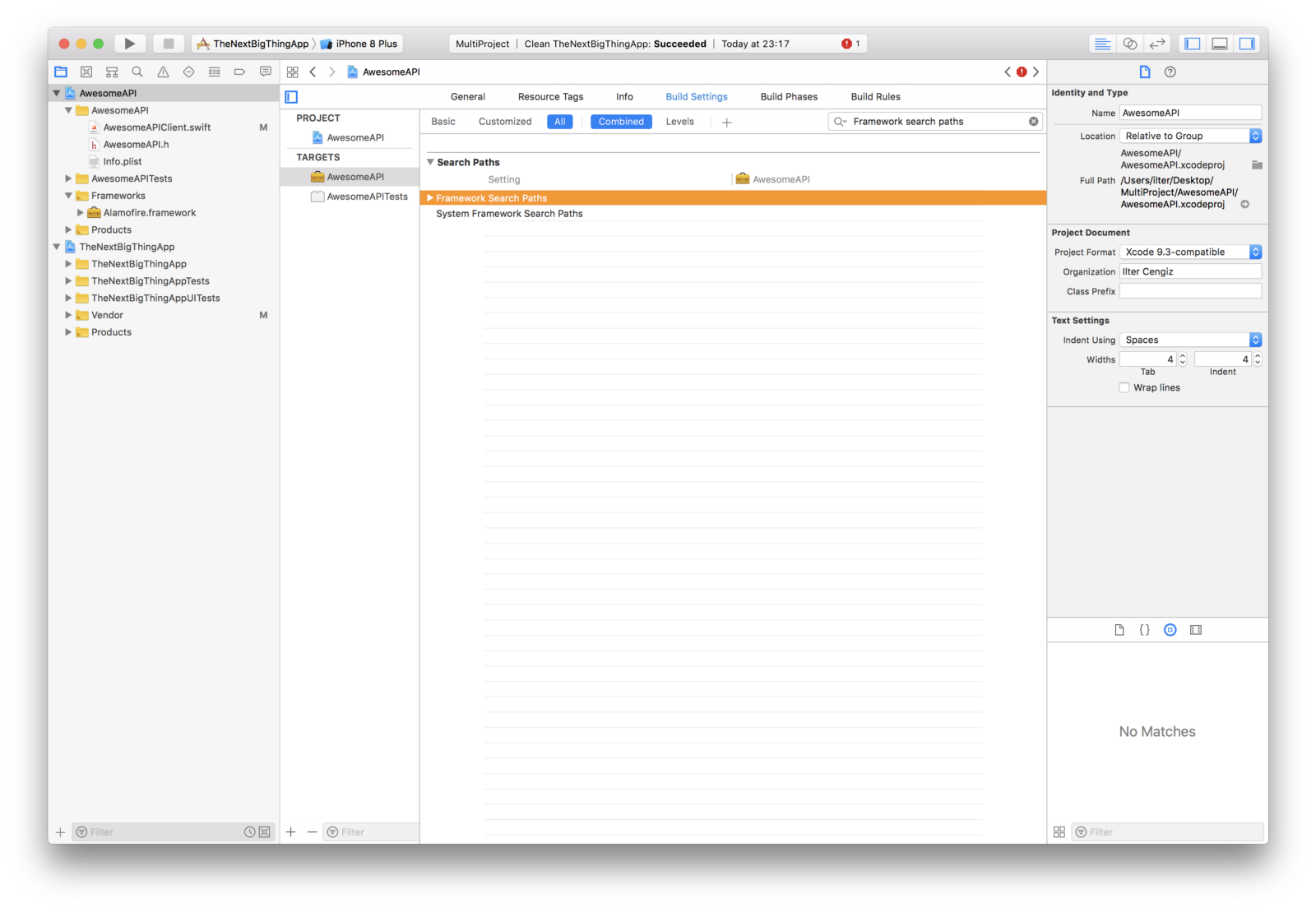
Task: Hide the project and targets list
Action: pos(291,97)
